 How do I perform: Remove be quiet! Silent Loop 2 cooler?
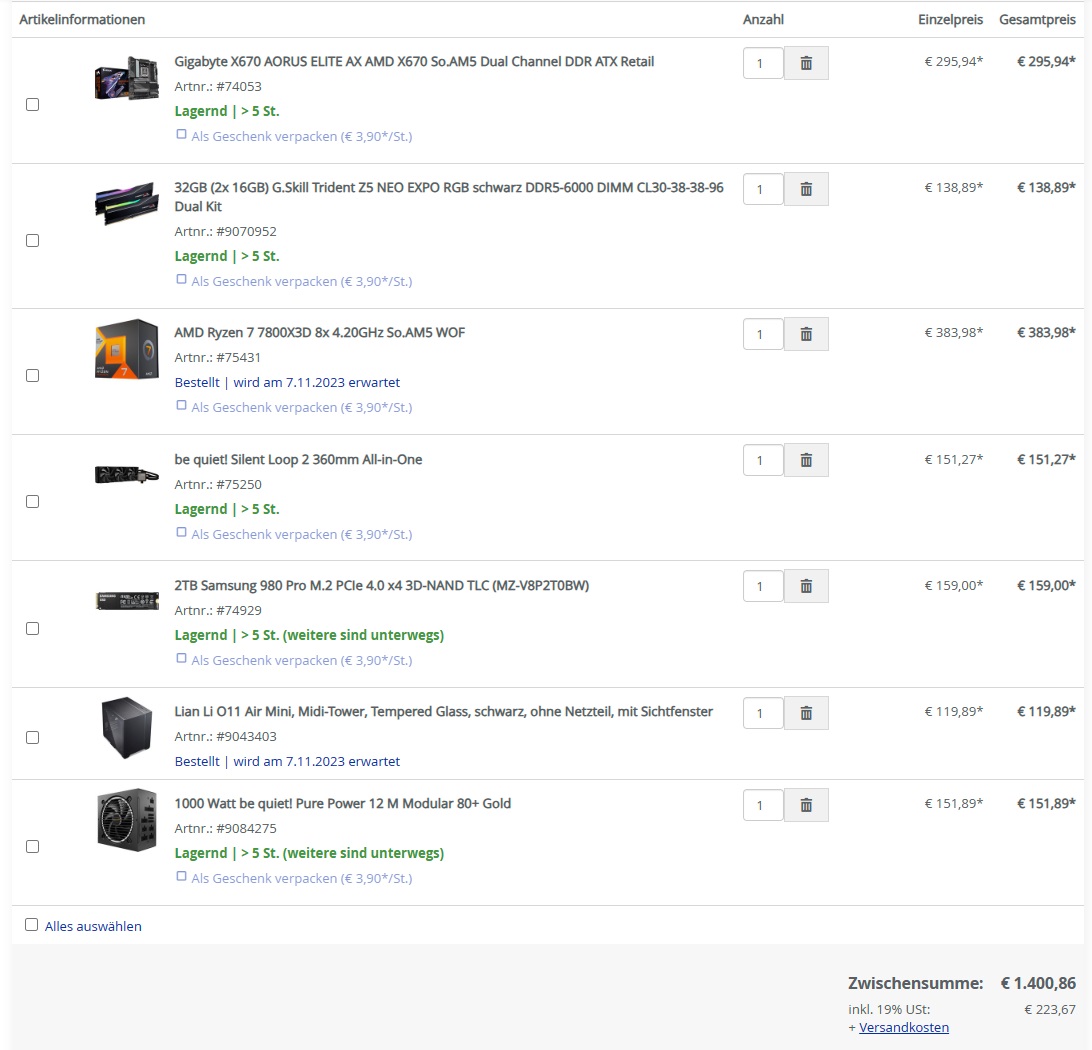coord(806,460)
